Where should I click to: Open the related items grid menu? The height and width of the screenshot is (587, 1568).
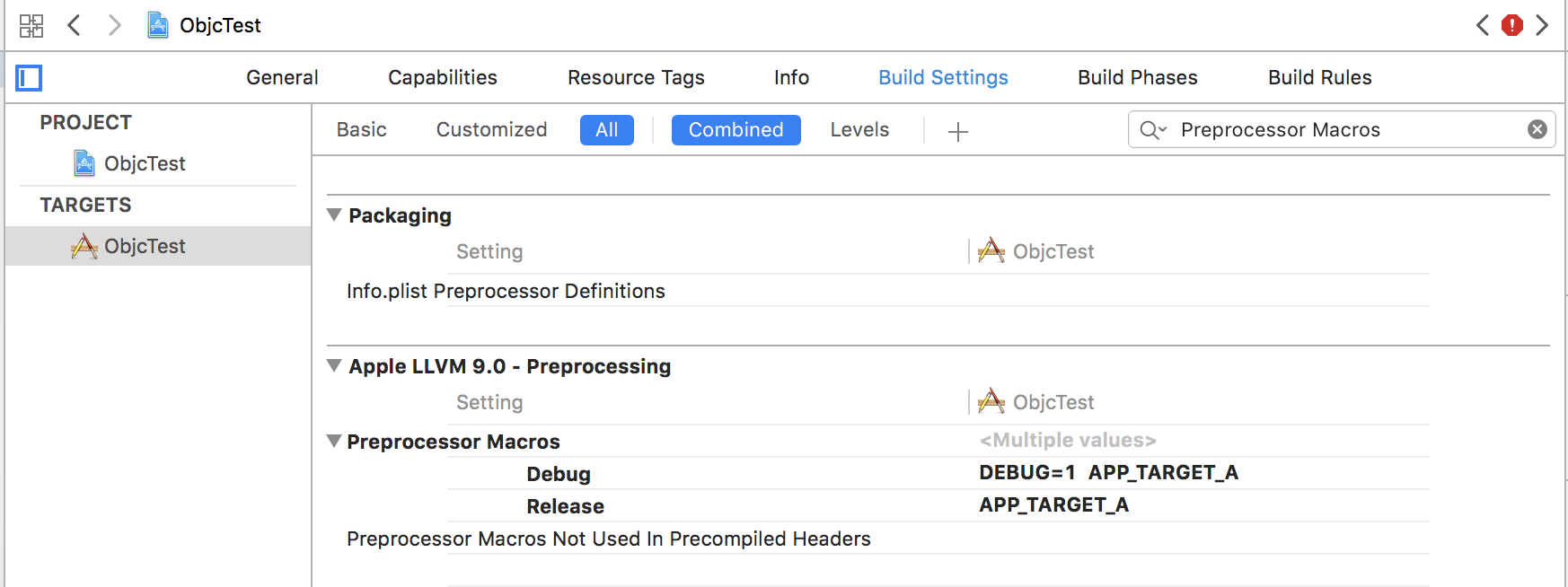(x=31, y=25)
